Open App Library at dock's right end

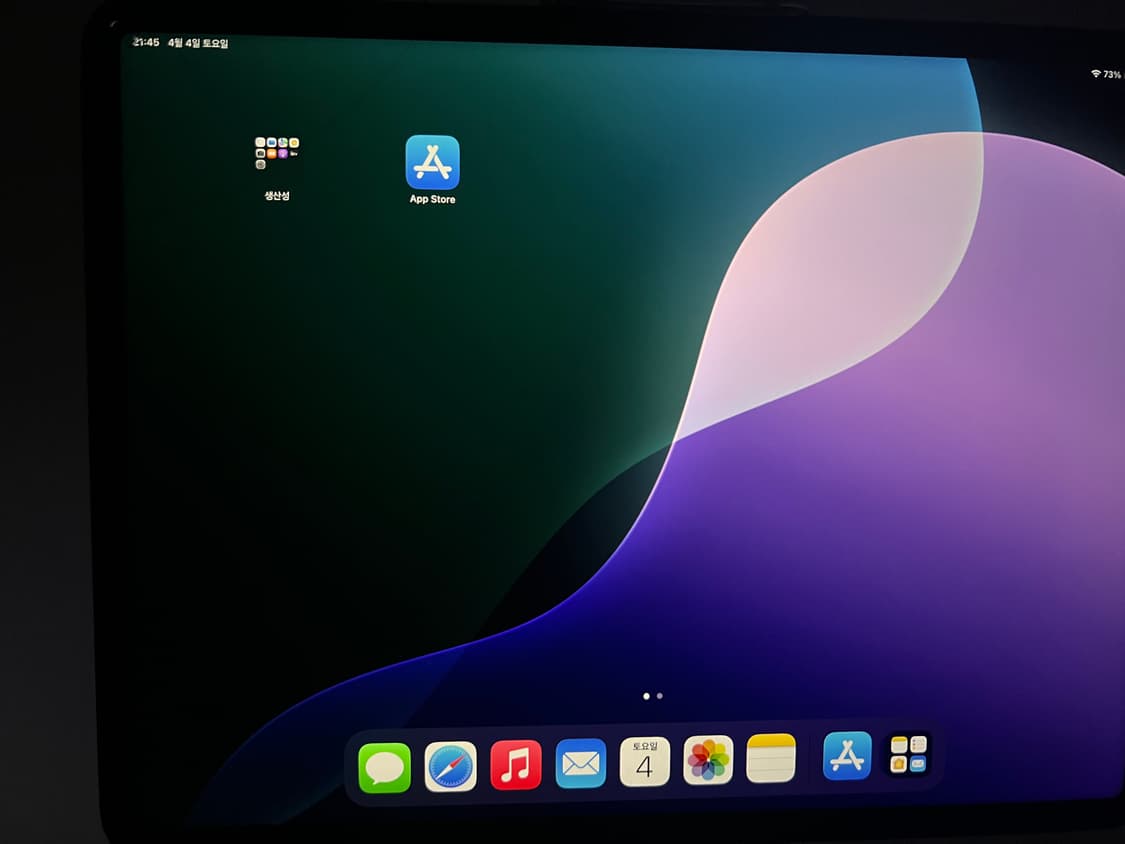(x=909, y=754)
